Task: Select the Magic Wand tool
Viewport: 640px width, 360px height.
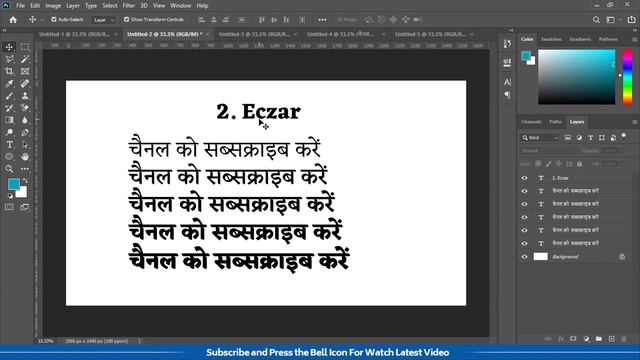Action: click(x=25, y=59)
